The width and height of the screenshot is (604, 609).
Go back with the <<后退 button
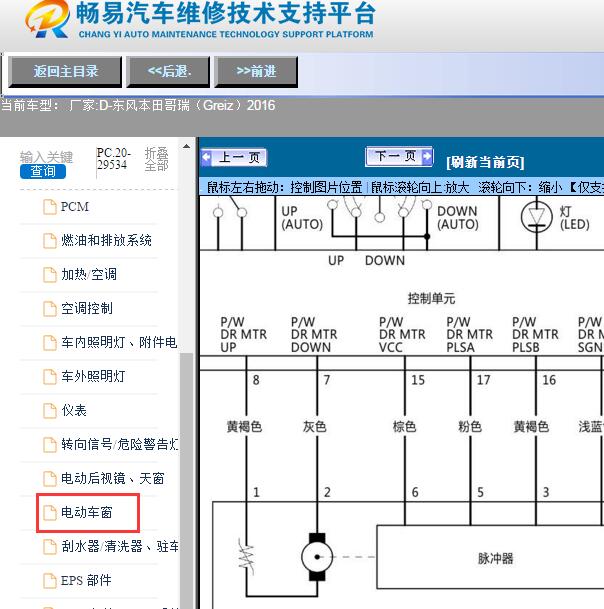point(168,71)
